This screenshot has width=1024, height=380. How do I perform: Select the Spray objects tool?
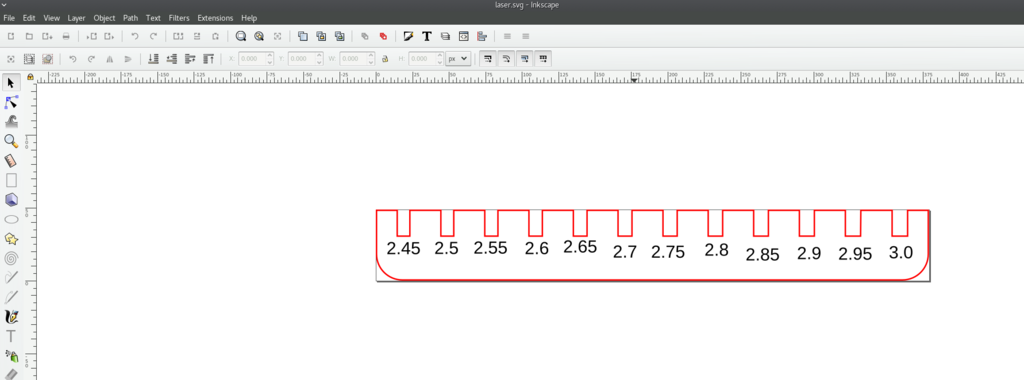11,356
